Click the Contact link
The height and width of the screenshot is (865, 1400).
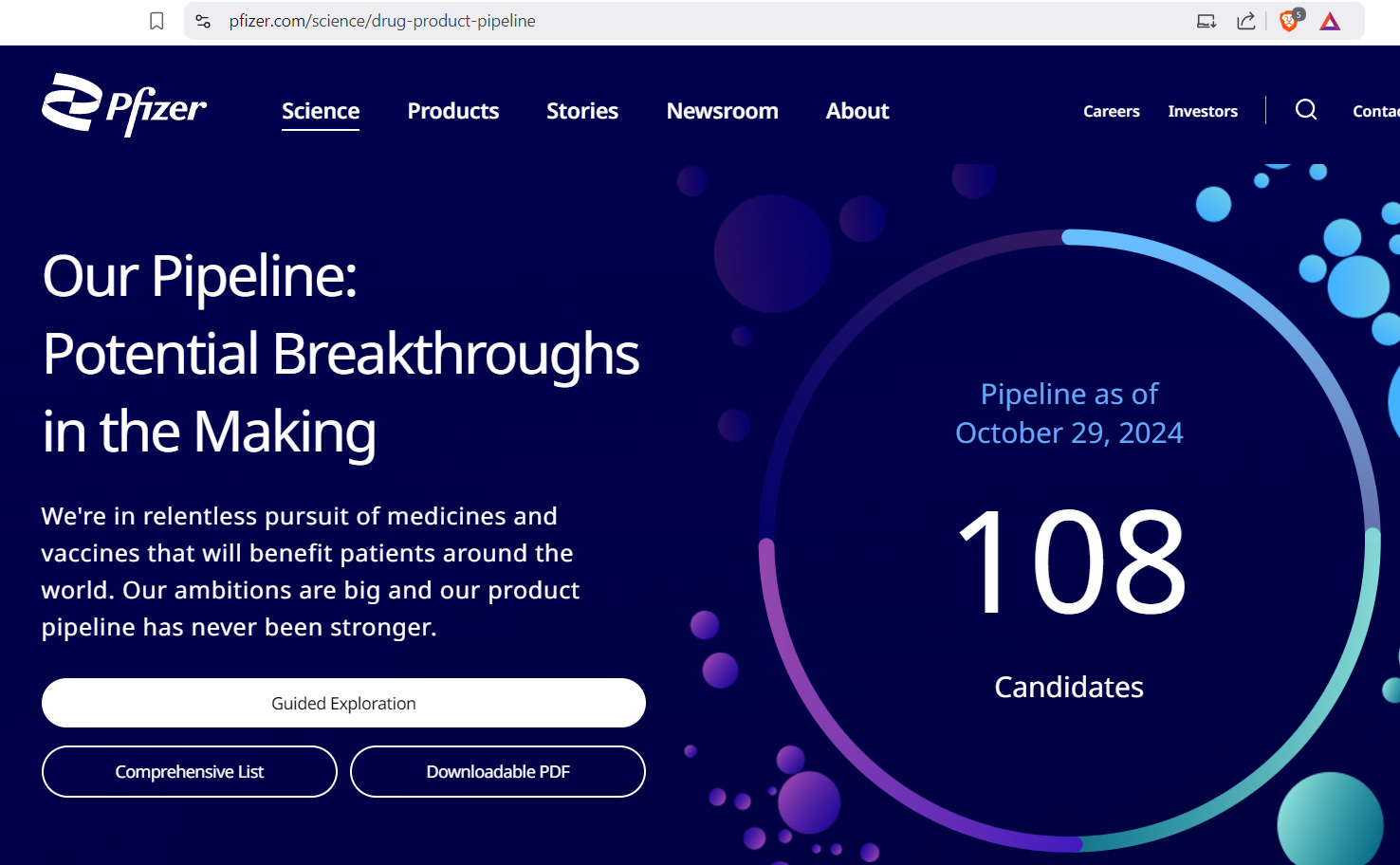point(1376,111)
